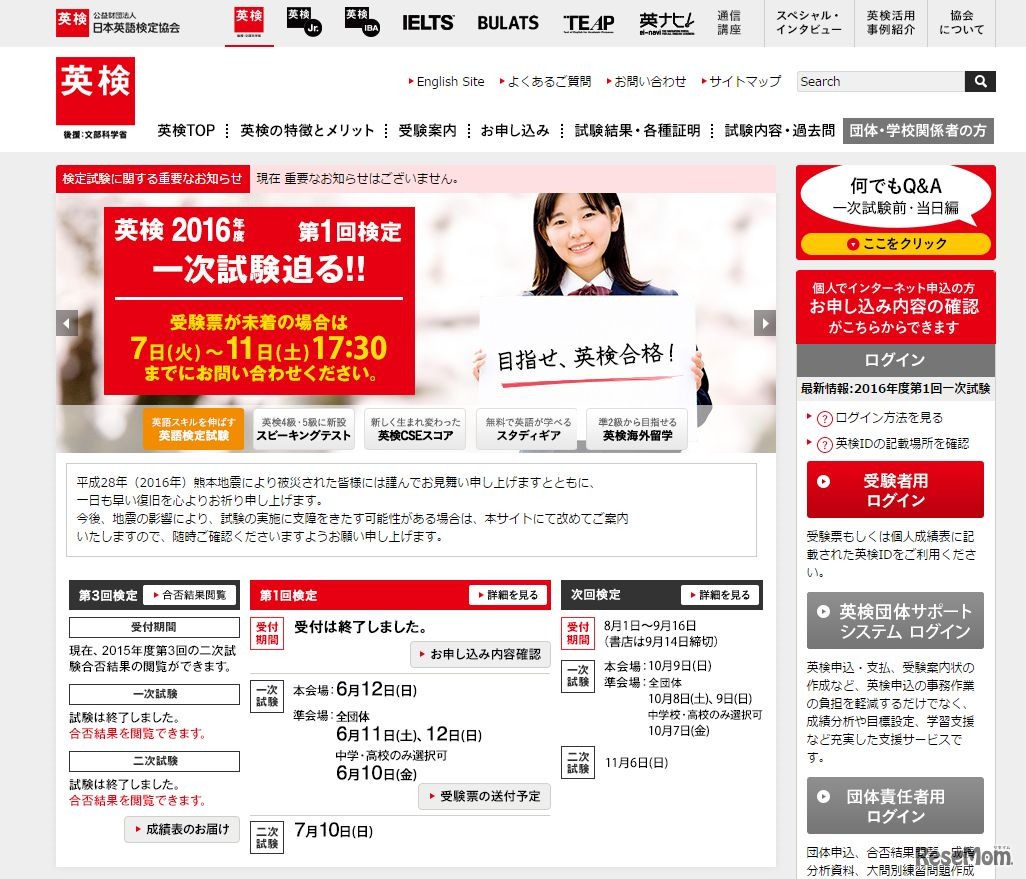
Task: Click the 検定試験に関する重要なお知らせ label
Action: click(x=152, y=179)
